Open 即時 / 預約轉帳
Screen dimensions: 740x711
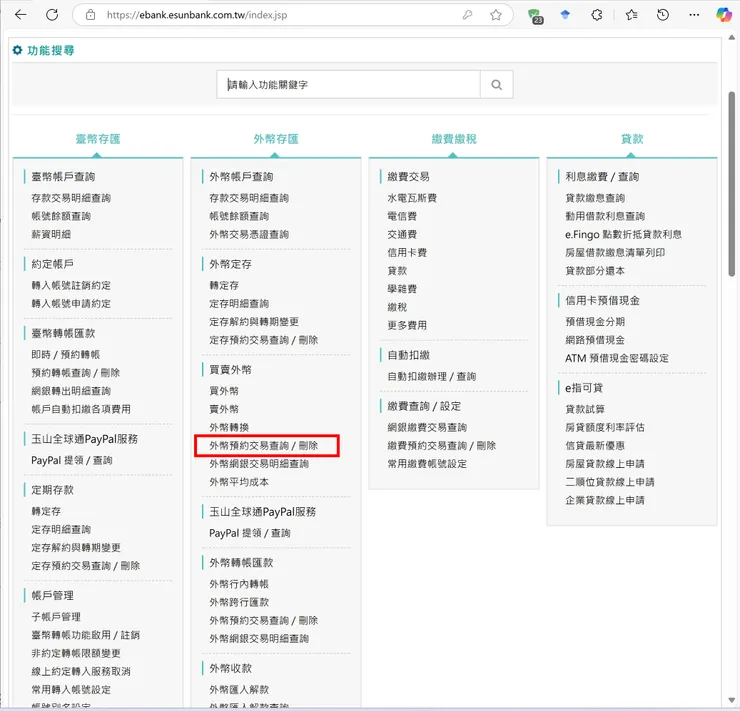[x=66, y=354]
